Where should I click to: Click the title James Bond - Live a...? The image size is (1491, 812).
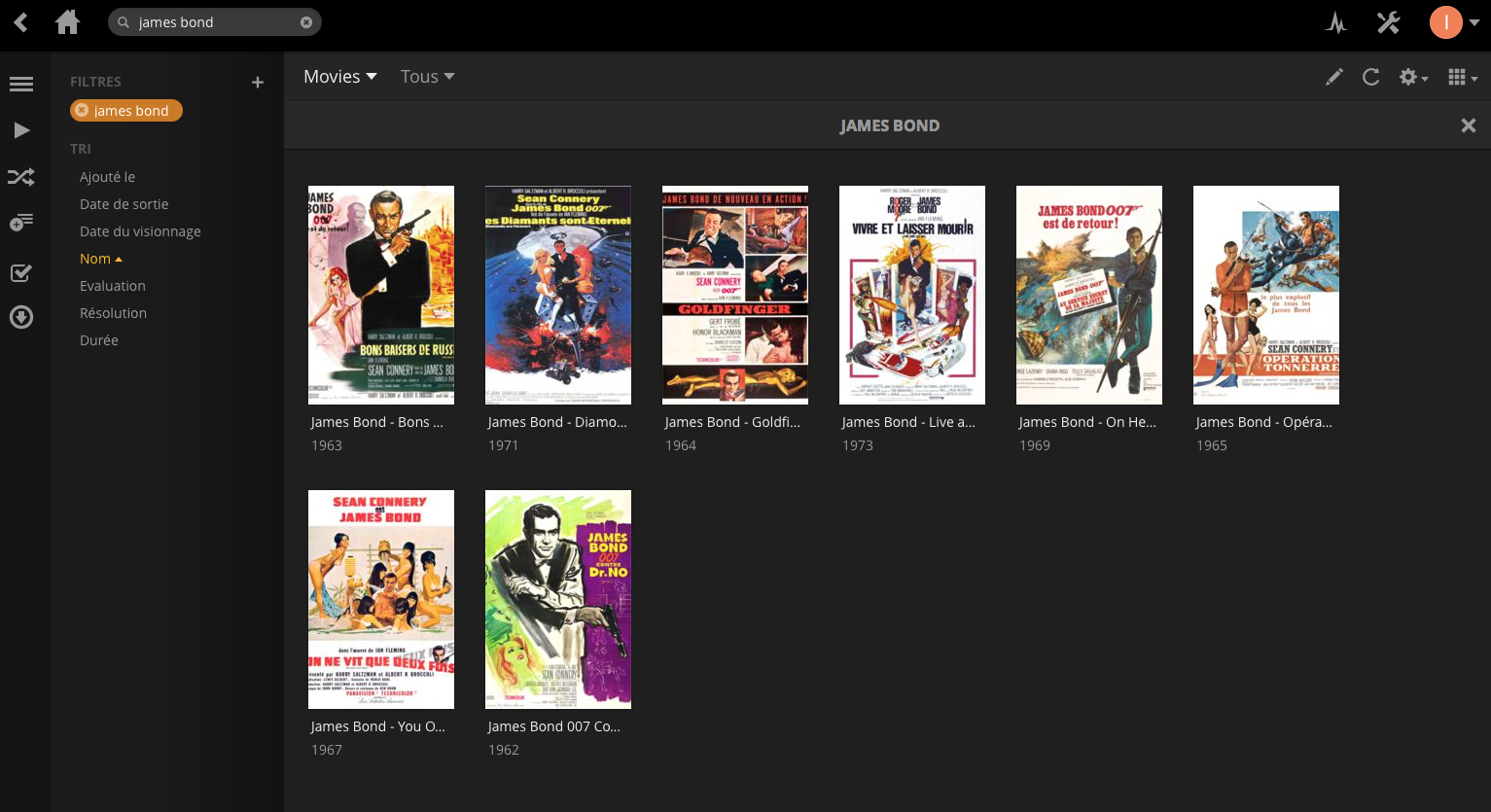(x=908, y=422)
